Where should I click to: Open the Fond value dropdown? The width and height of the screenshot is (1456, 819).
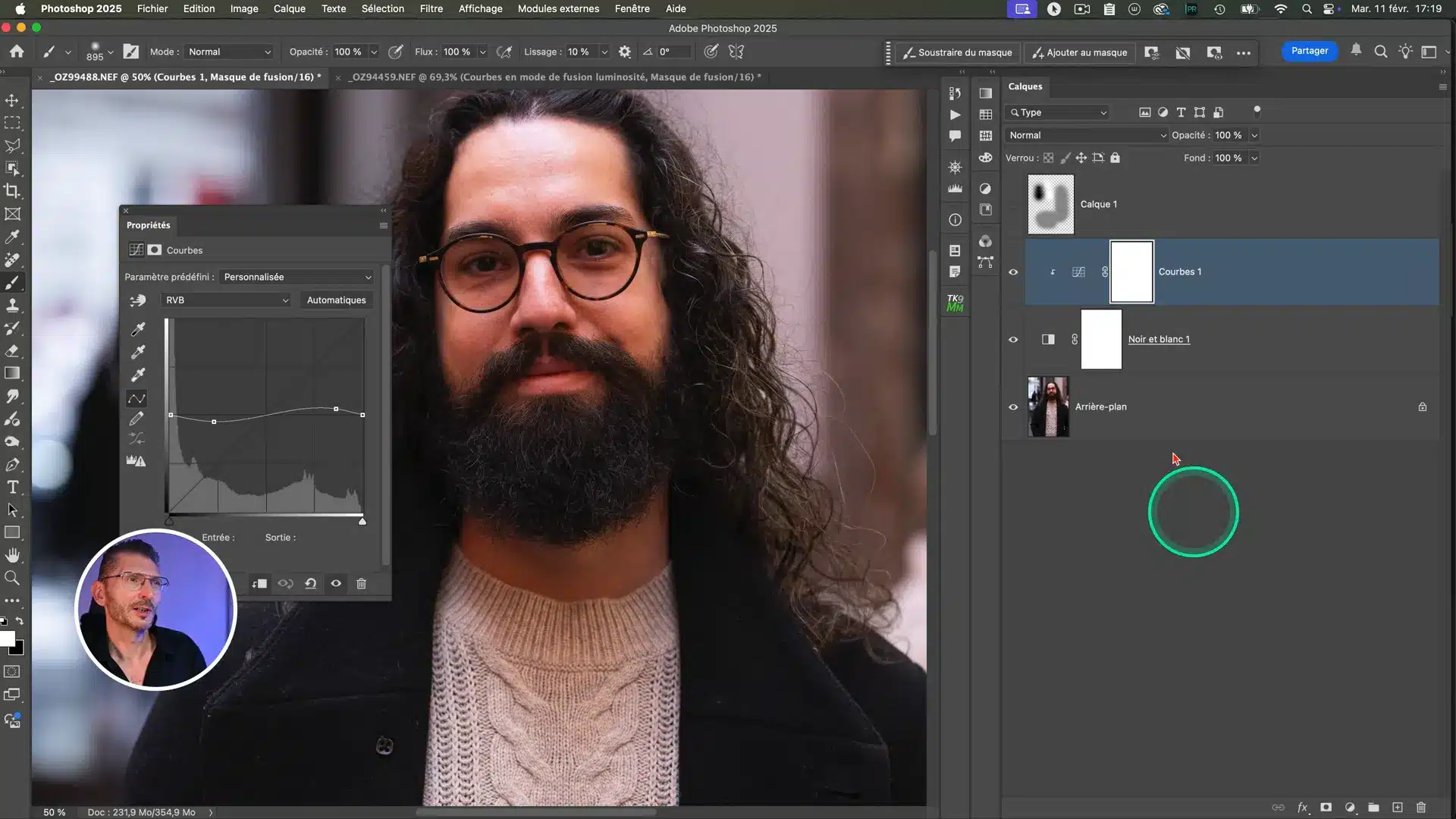coord(1254,158)
